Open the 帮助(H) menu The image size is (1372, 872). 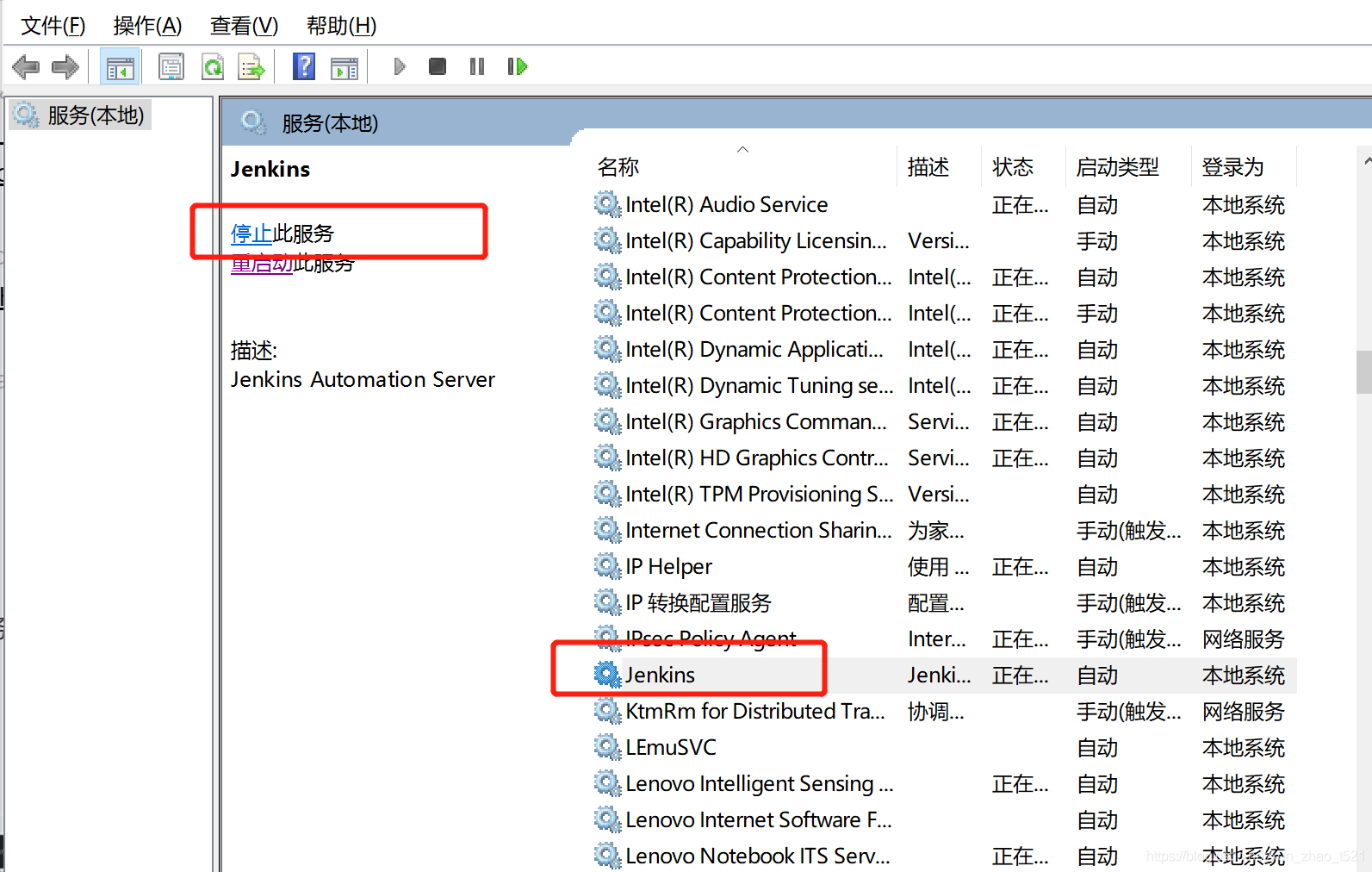click(x=341, y=26)
